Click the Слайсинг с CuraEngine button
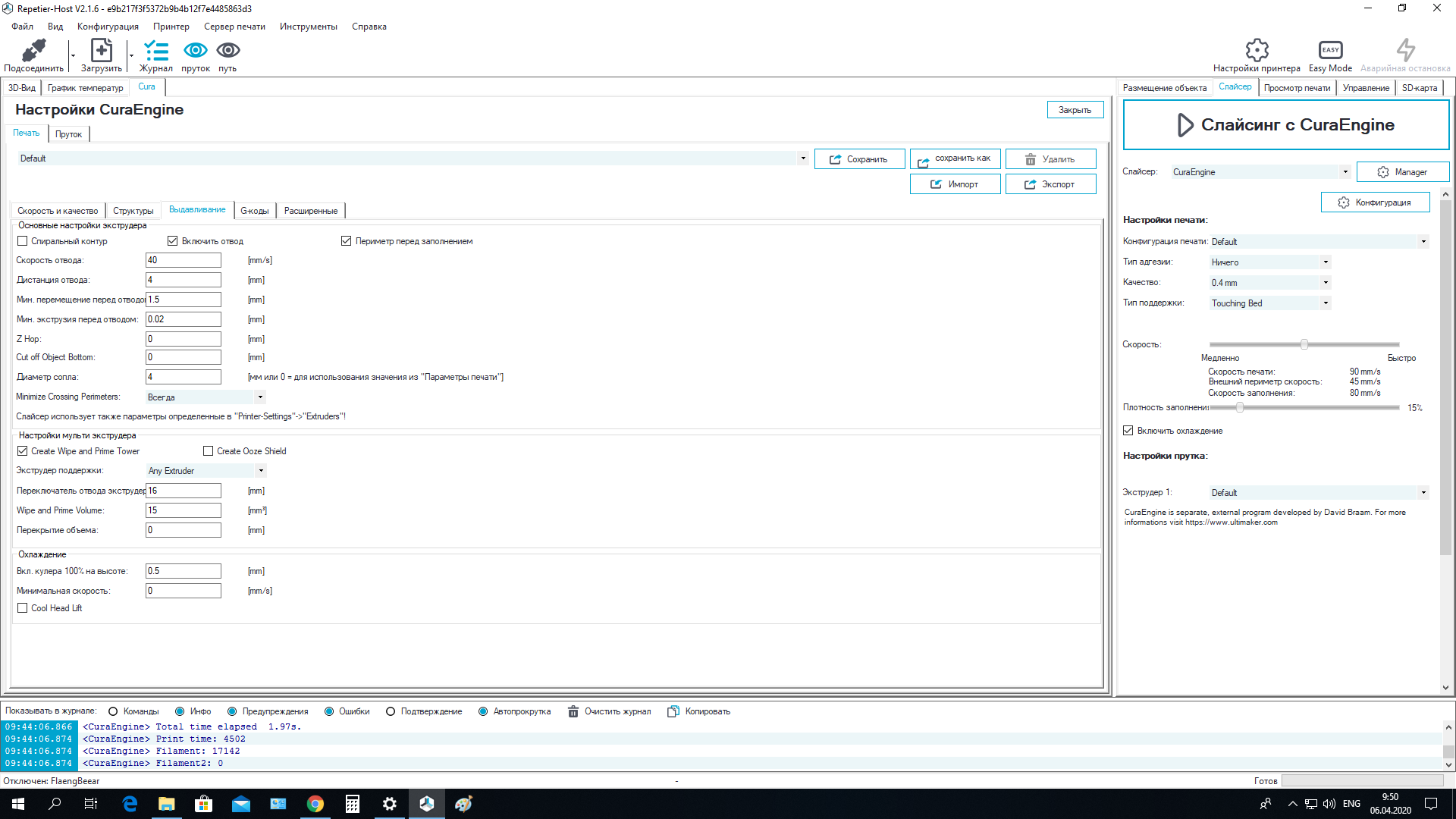The width and height of the screenshot is (1456, 819). pos(1286,125)
